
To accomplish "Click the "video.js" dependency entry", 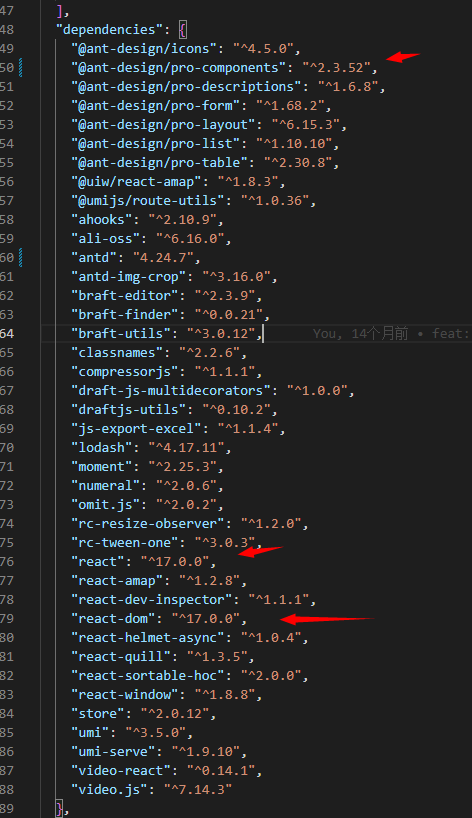I will tap(151, 789).
